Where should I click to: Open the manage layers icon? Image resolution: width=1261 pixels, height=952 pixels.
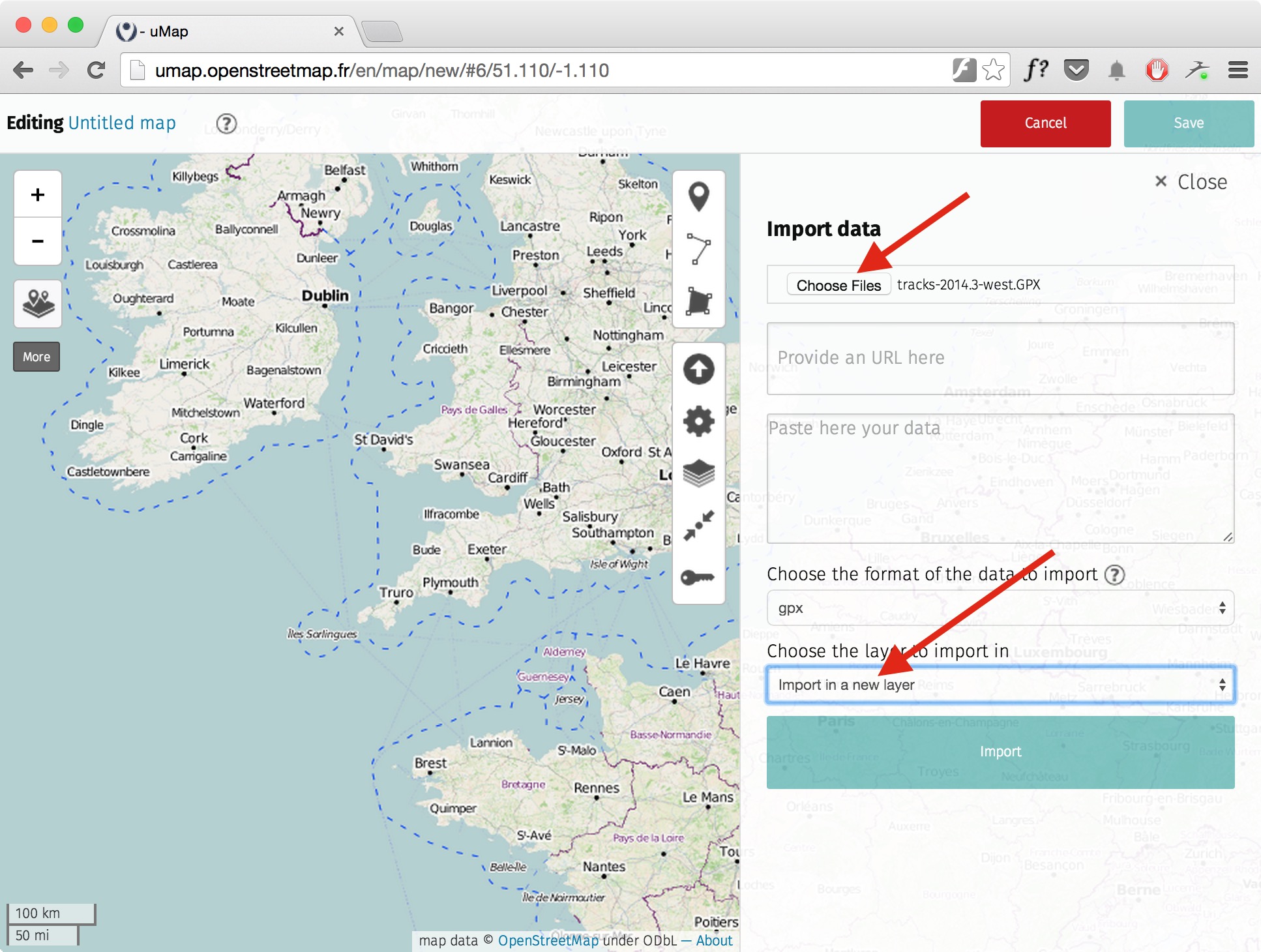(698, 473)
